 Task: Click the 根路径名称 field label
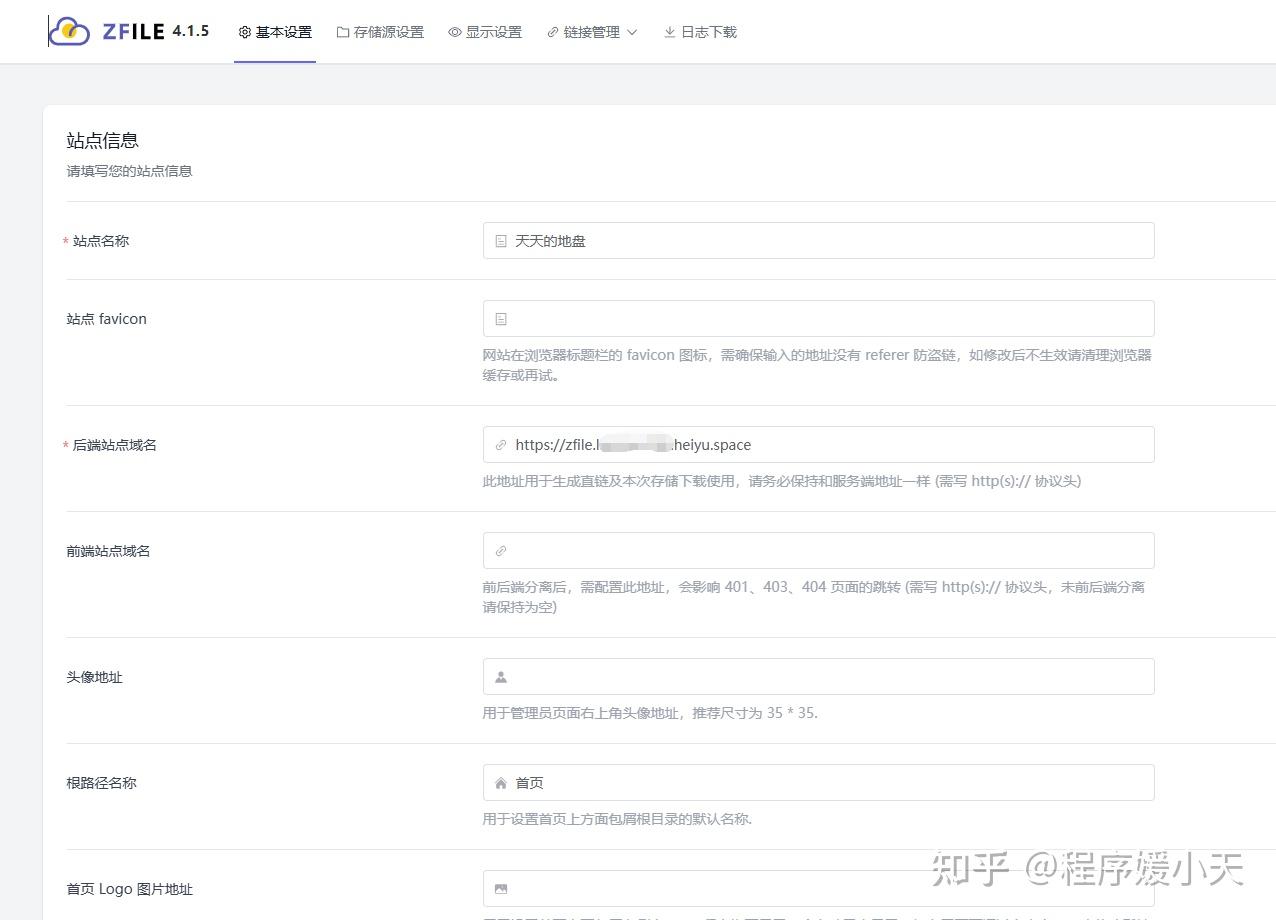101,783
